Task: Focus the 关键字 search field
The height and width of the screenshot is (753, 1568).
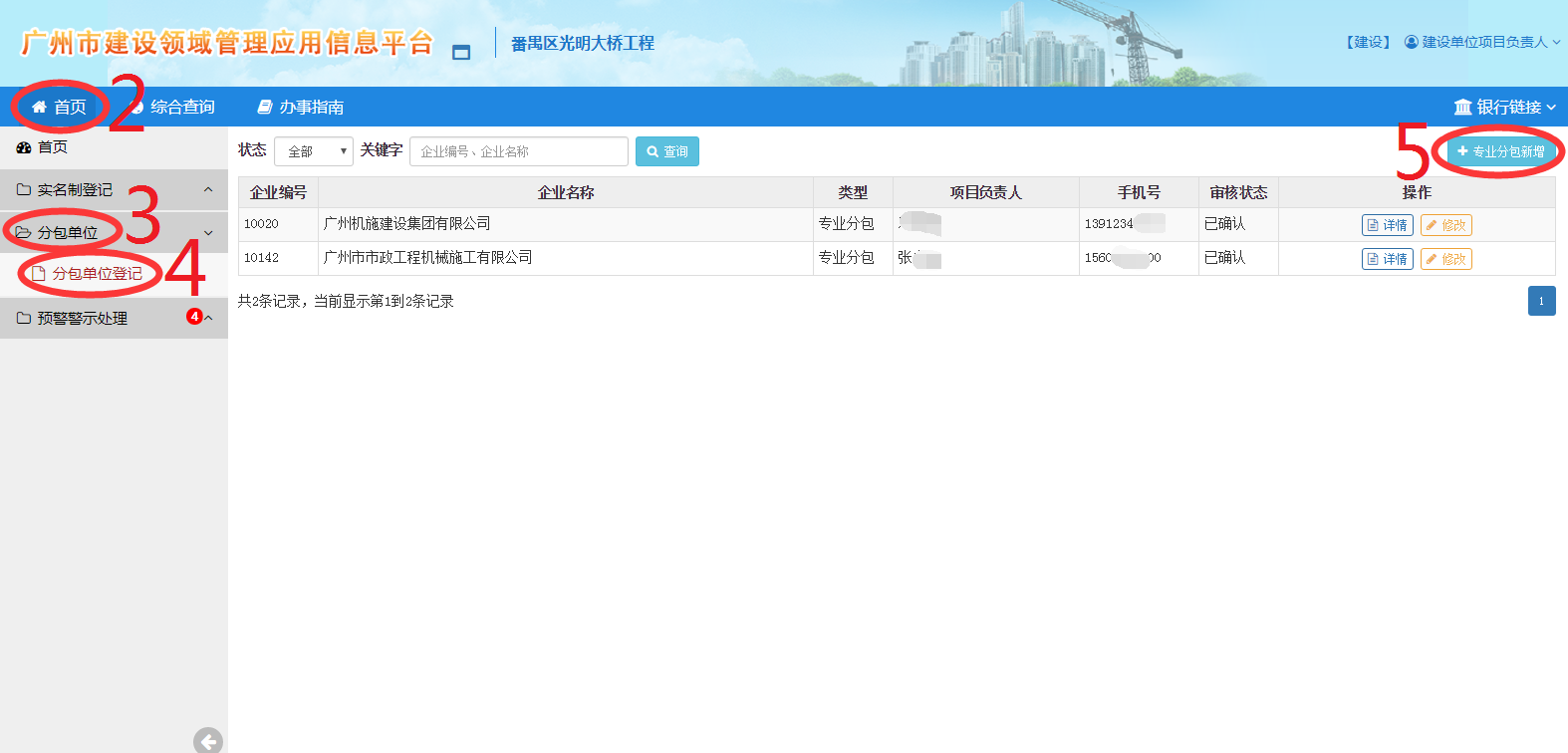Action: tap(519, 151)
